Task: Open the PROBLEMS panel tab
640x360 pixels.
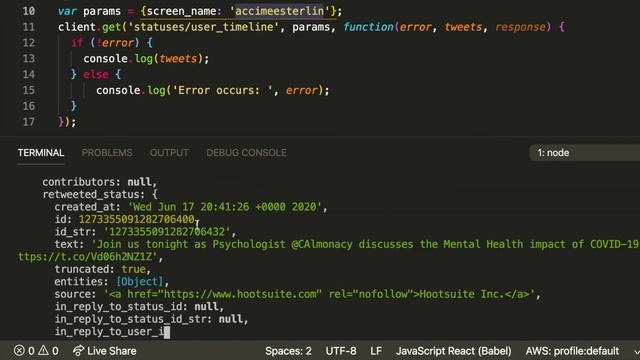Action: (107, 153)
